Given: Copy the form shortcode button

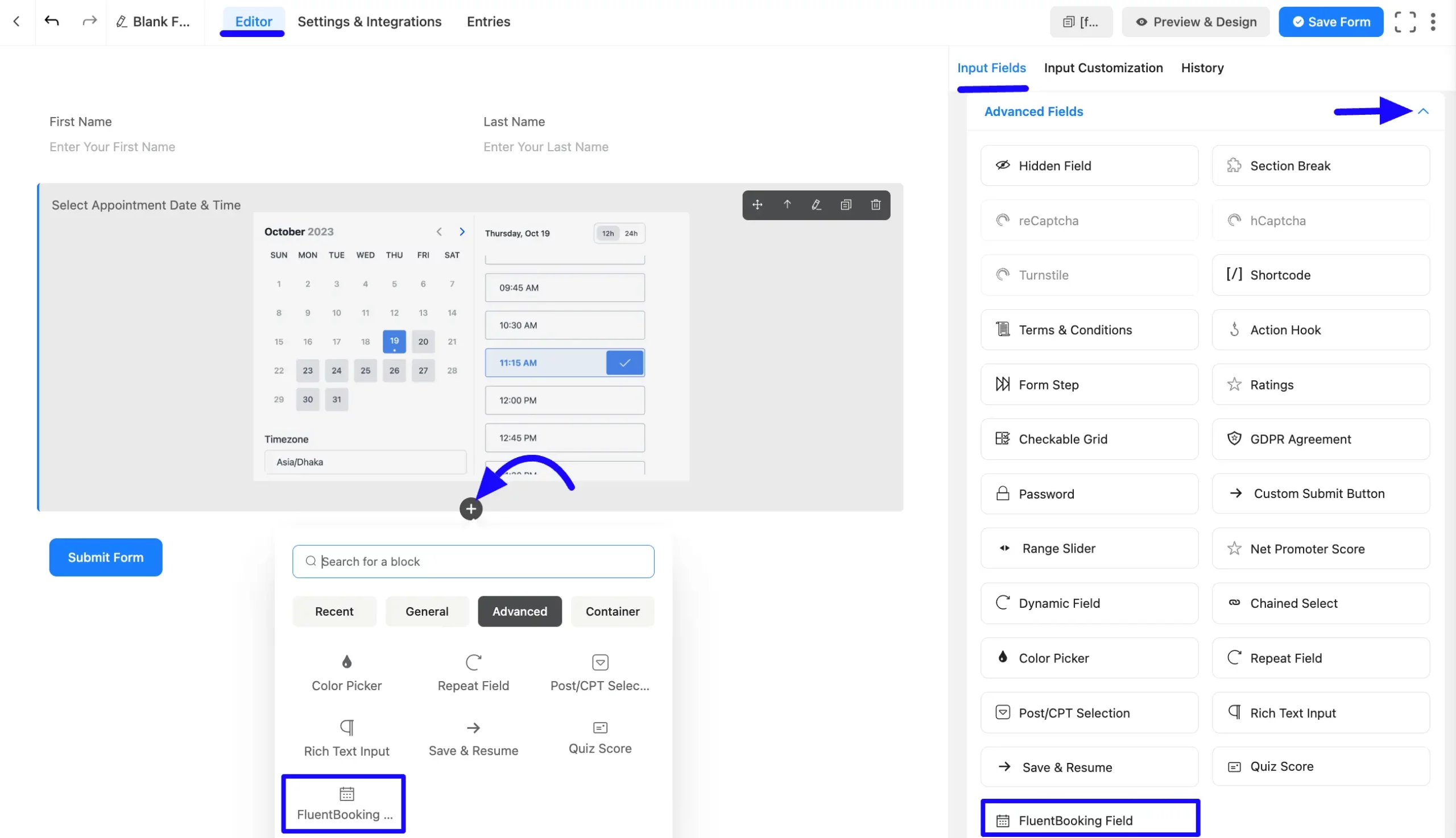Looking at the screenshot, I should tap(1081, 22).
